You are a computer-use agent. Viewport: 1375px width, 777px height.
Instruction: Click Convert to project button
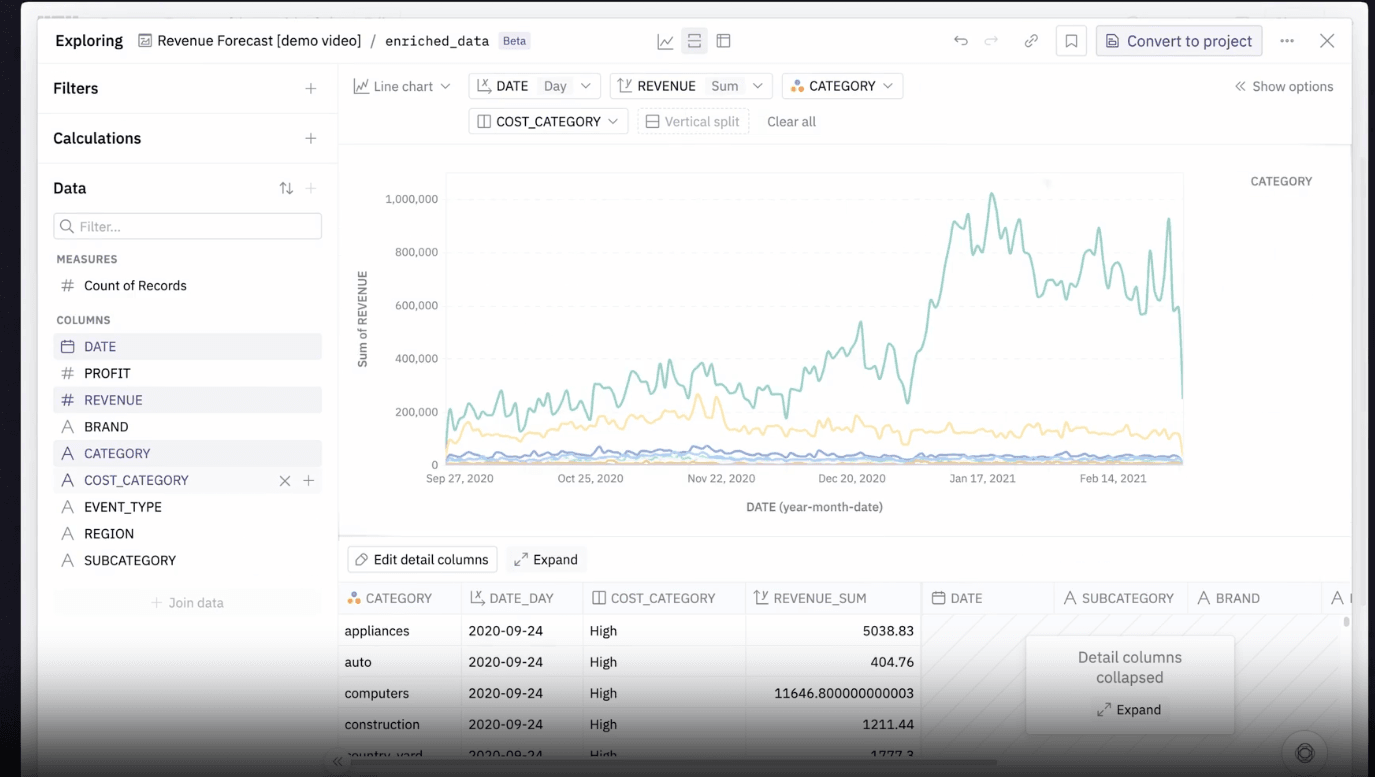[1179, 41]
